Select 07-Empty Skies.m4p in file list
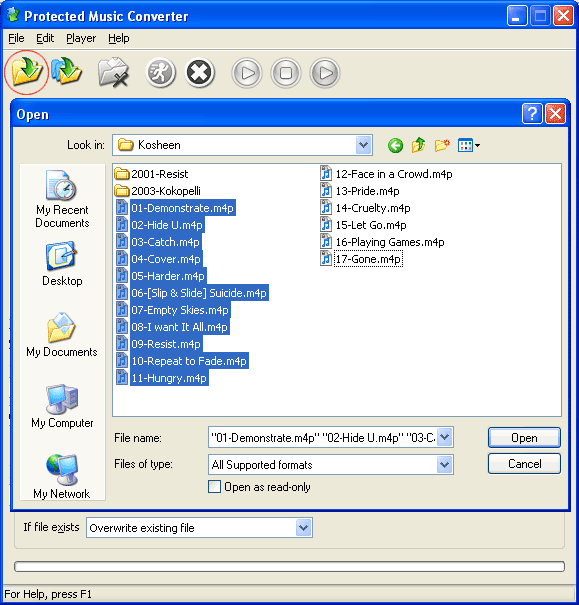This screenshot has width=579, height=605. (173, 310)
